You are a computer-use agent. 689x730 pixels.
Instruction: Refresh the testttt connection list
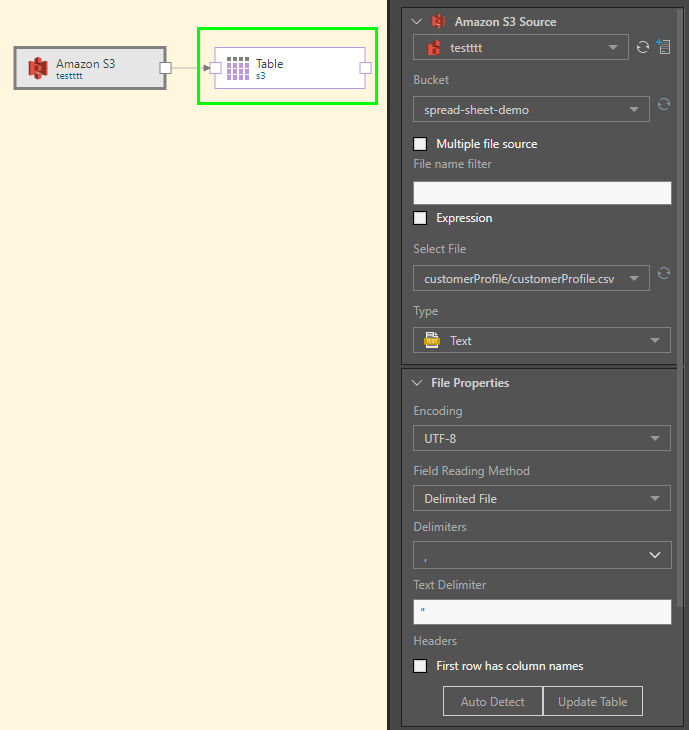coord(643,47)
